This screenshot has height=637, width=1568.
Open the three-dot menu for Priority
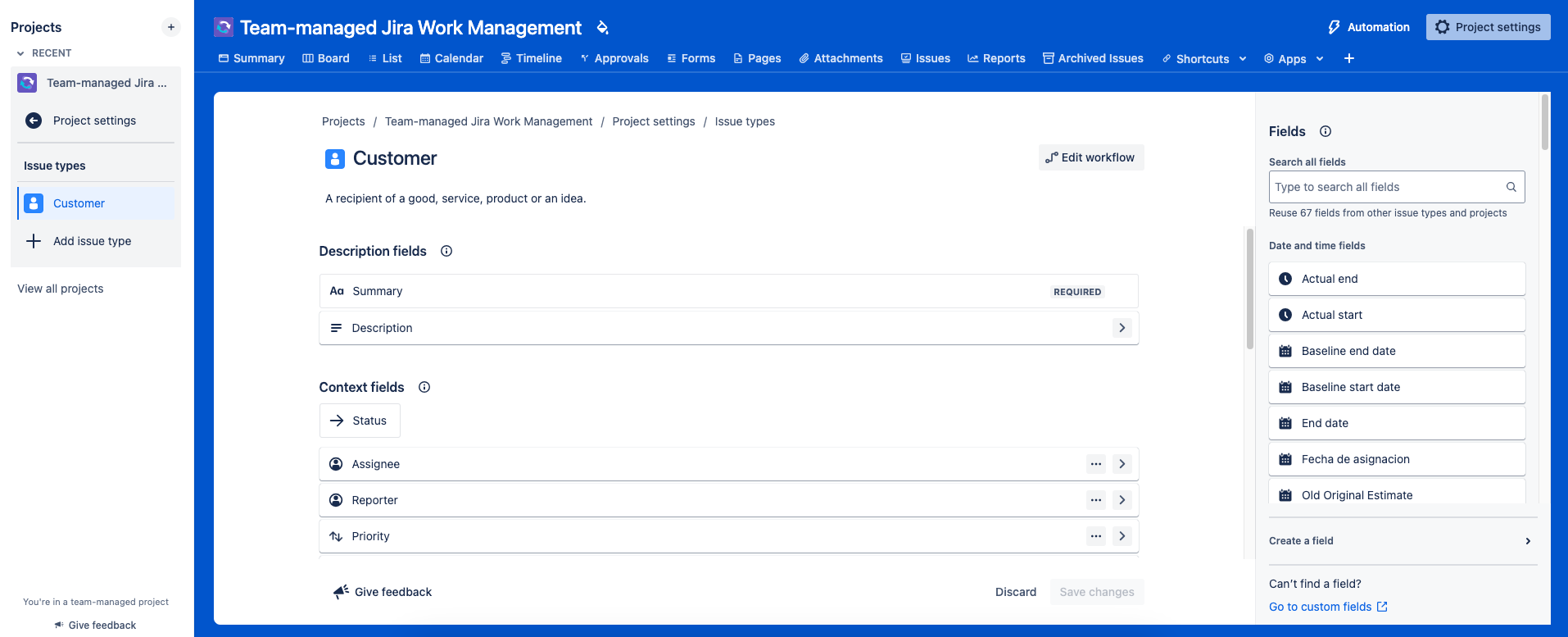(x=1095, y=536)
